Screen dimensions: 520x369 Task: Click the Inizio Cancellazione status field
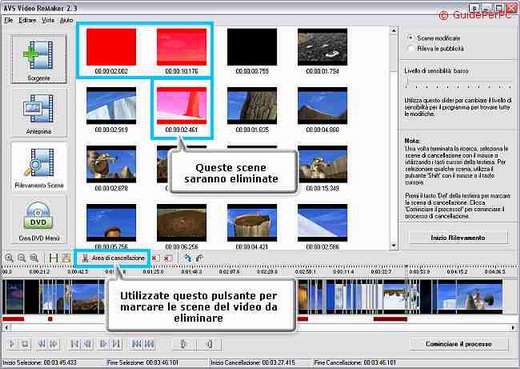(260, 362)
